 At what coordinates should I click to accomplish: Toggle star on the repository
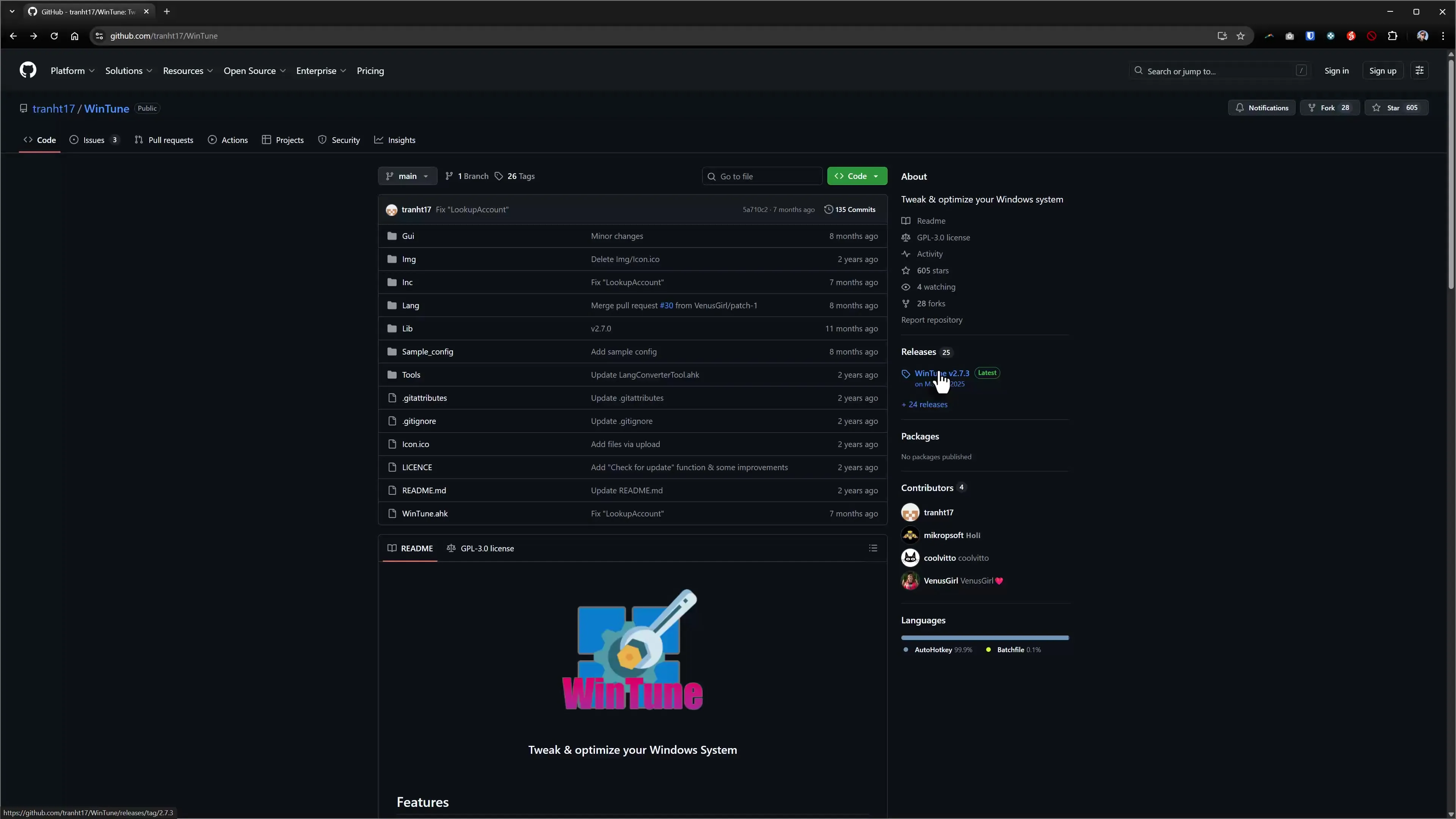click(1396, 107)
